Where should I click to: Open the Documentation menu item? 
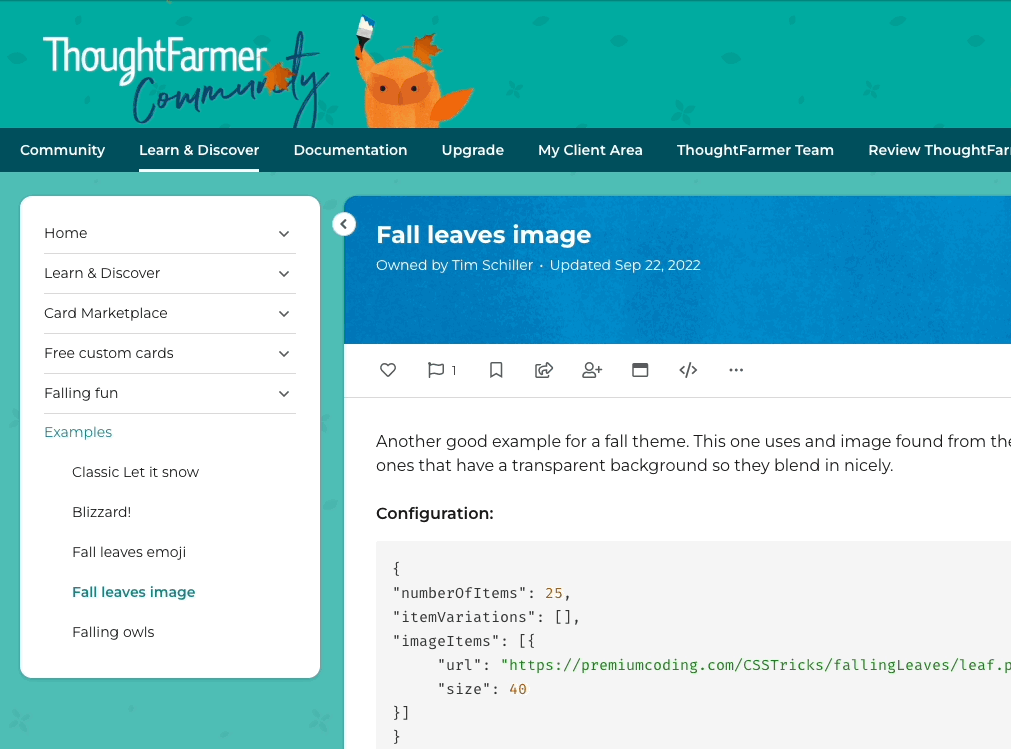pyautogui.click(x=350, y=150)
